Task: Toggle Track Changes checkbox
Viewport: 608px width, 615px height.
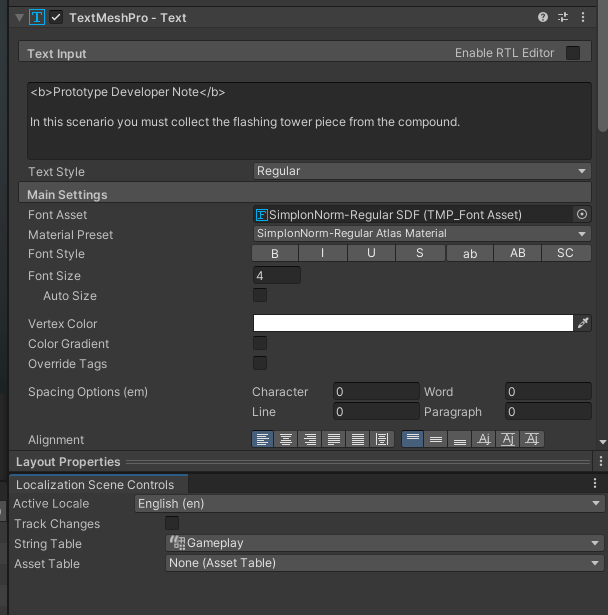Action: tap(172, 523)
